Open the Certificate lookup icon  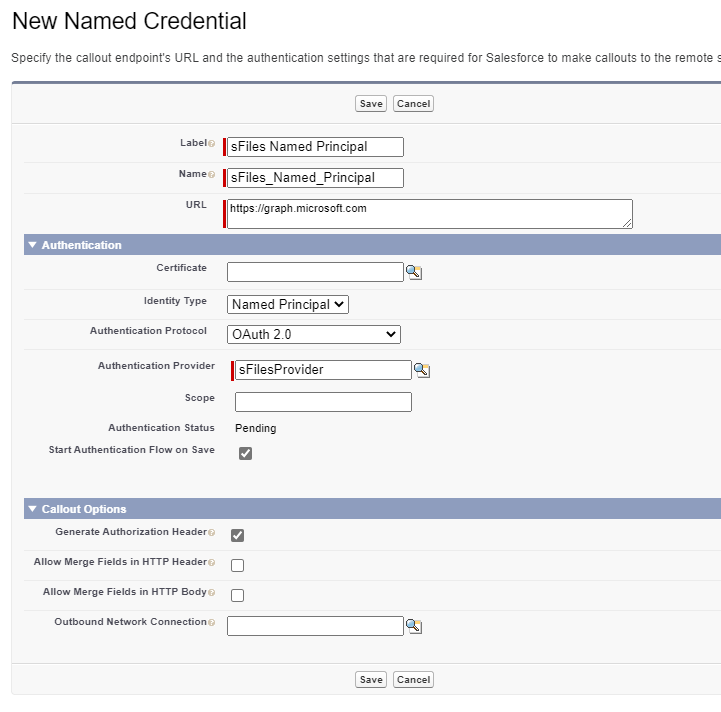point(414,272)
